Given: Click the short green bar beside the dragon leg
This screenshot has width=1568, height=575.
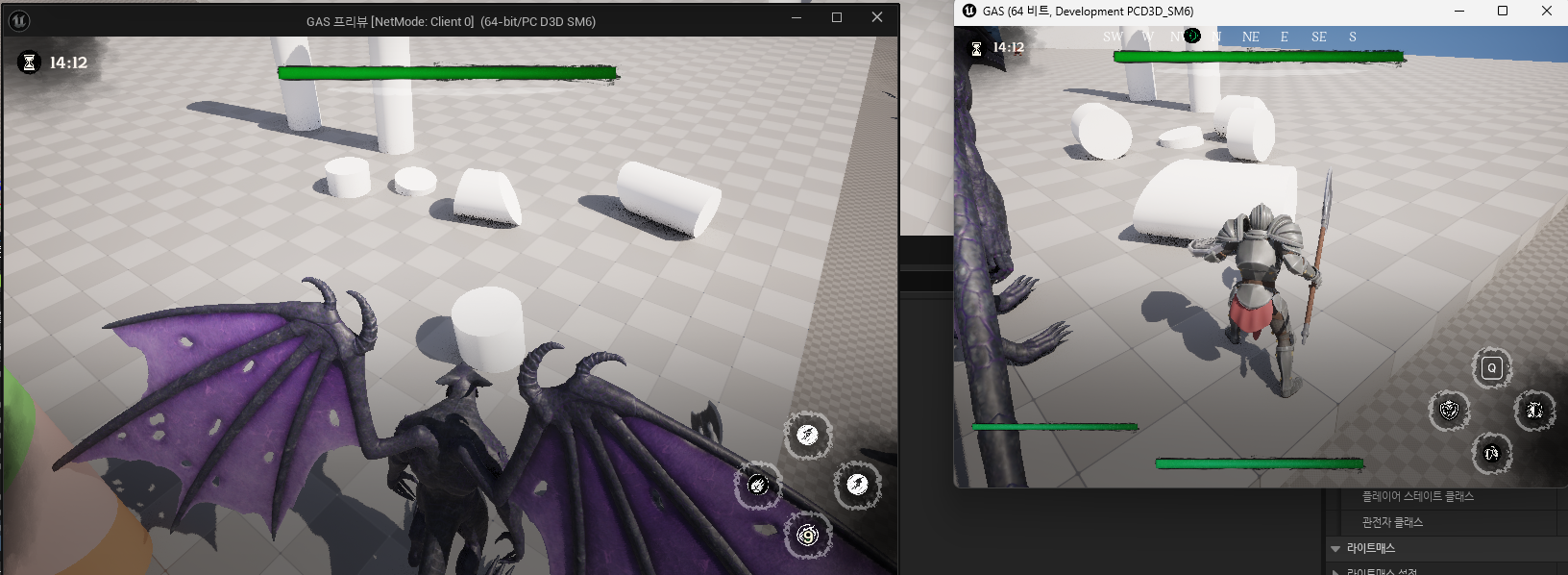Looking at the screenshot, I should pyautogui.click(x=1054, y=426).
